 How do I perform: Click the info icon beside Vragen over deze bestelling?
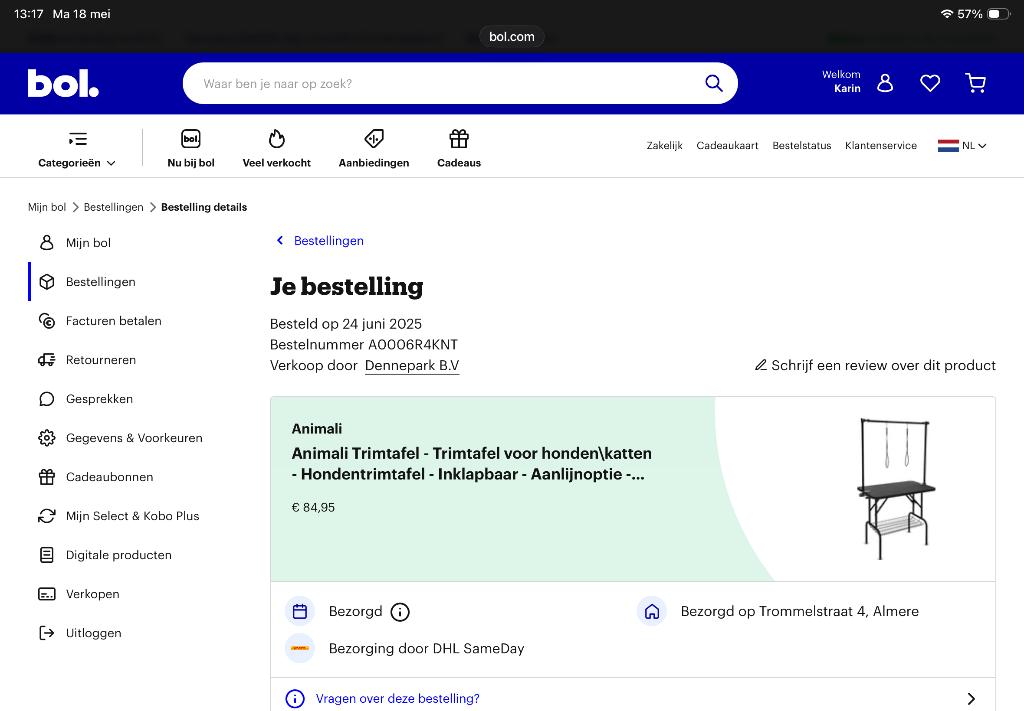[295, 699]
